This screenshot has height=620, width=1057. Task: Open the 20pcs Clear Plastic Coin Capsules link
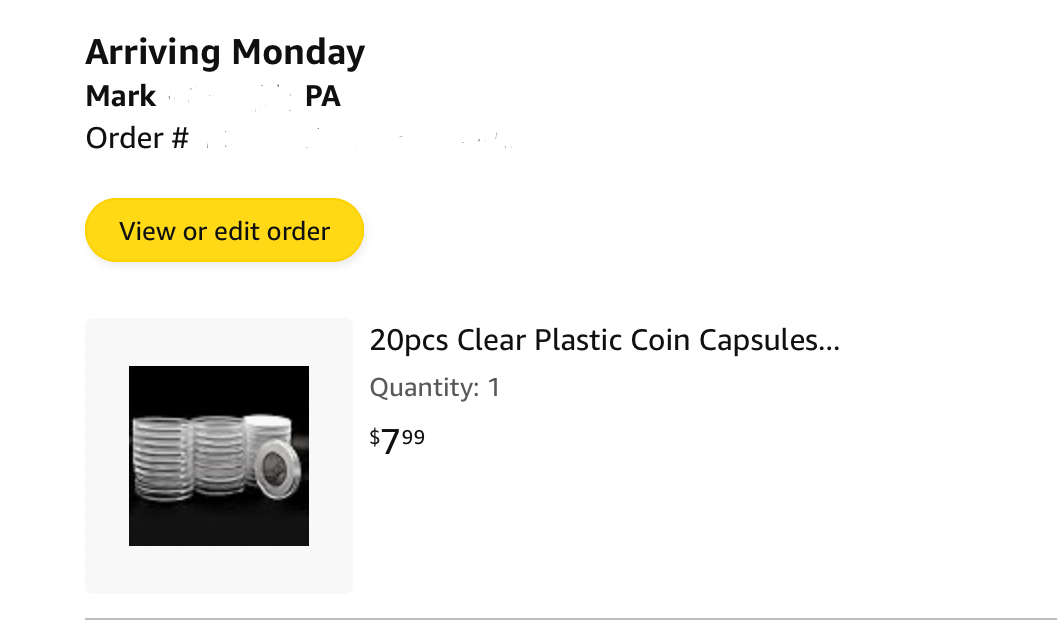604,341
